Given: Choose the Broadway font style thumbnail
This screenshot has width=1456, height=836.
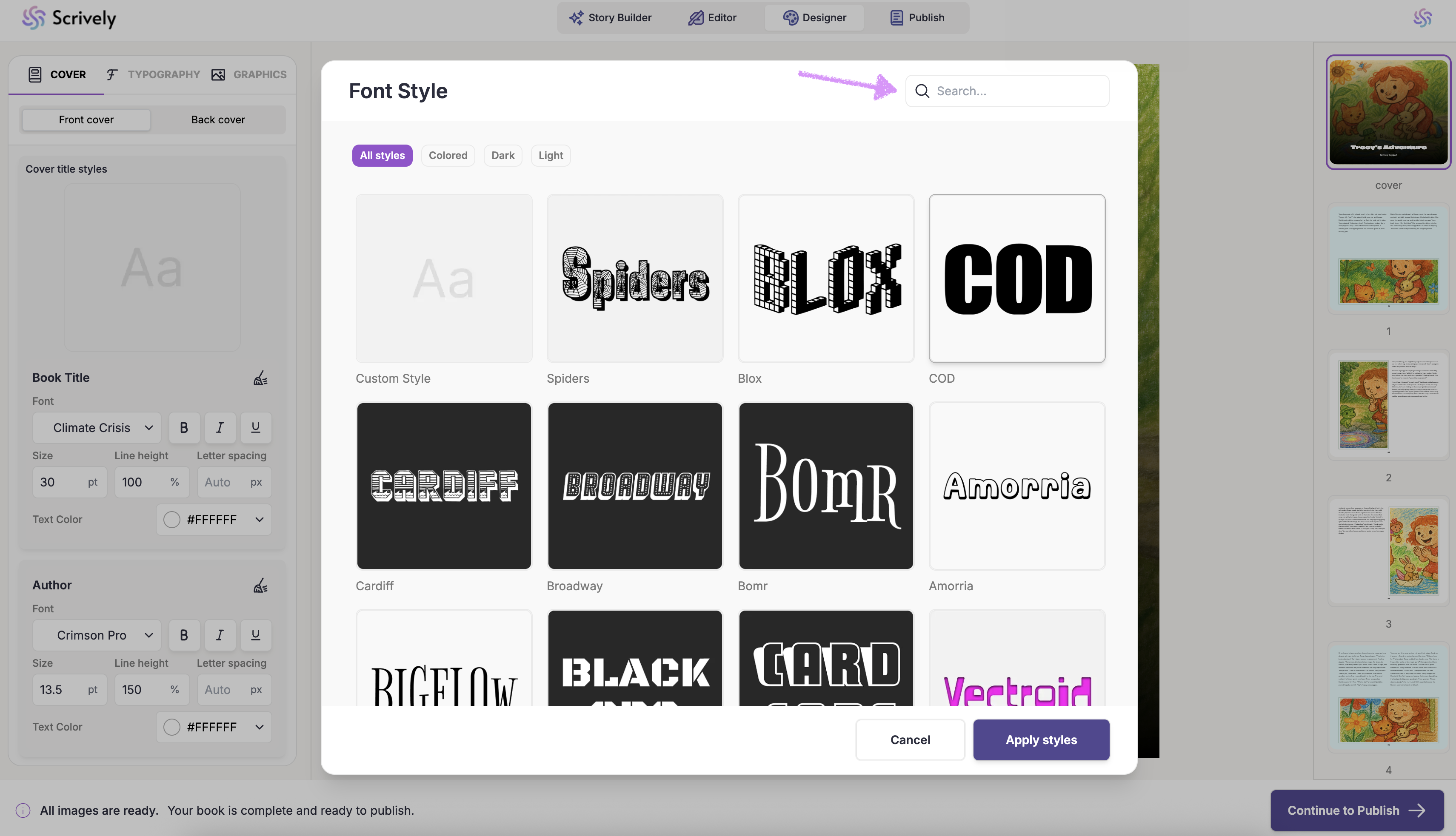Looking at the screenshot, I should pyautogui.click(x=635, y=486).
